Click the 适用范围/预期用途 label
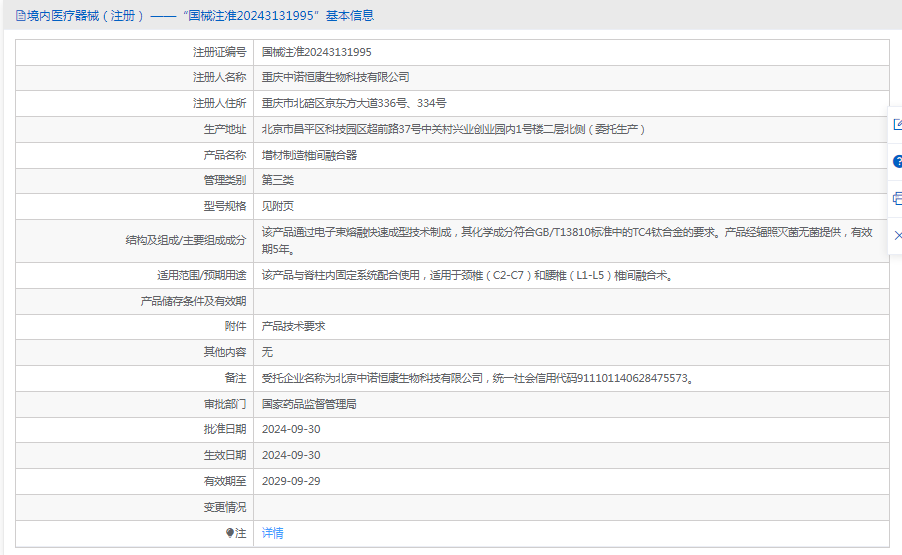Image resolution: width=902 pixels, height=555 pixels. point(201,275)
